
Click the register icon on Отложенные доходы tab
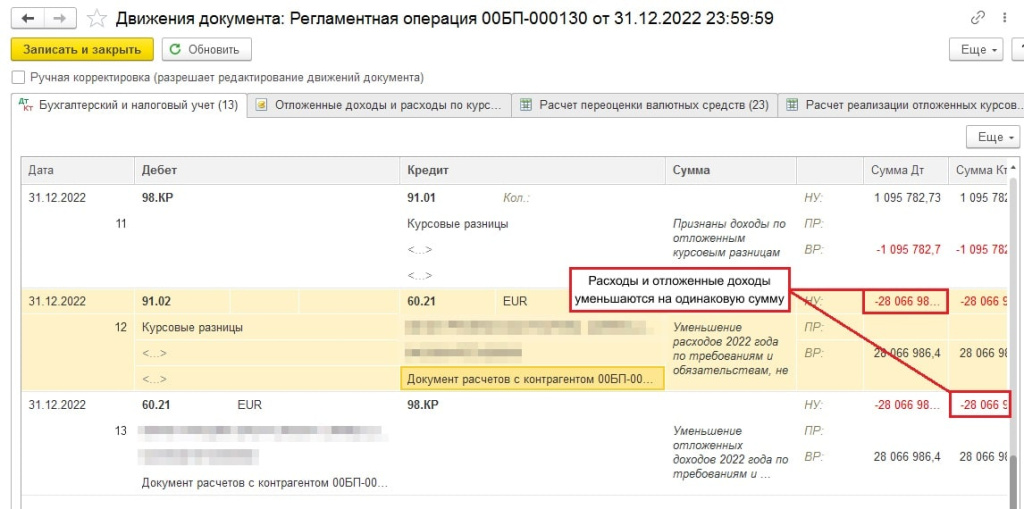coord(262,105)
